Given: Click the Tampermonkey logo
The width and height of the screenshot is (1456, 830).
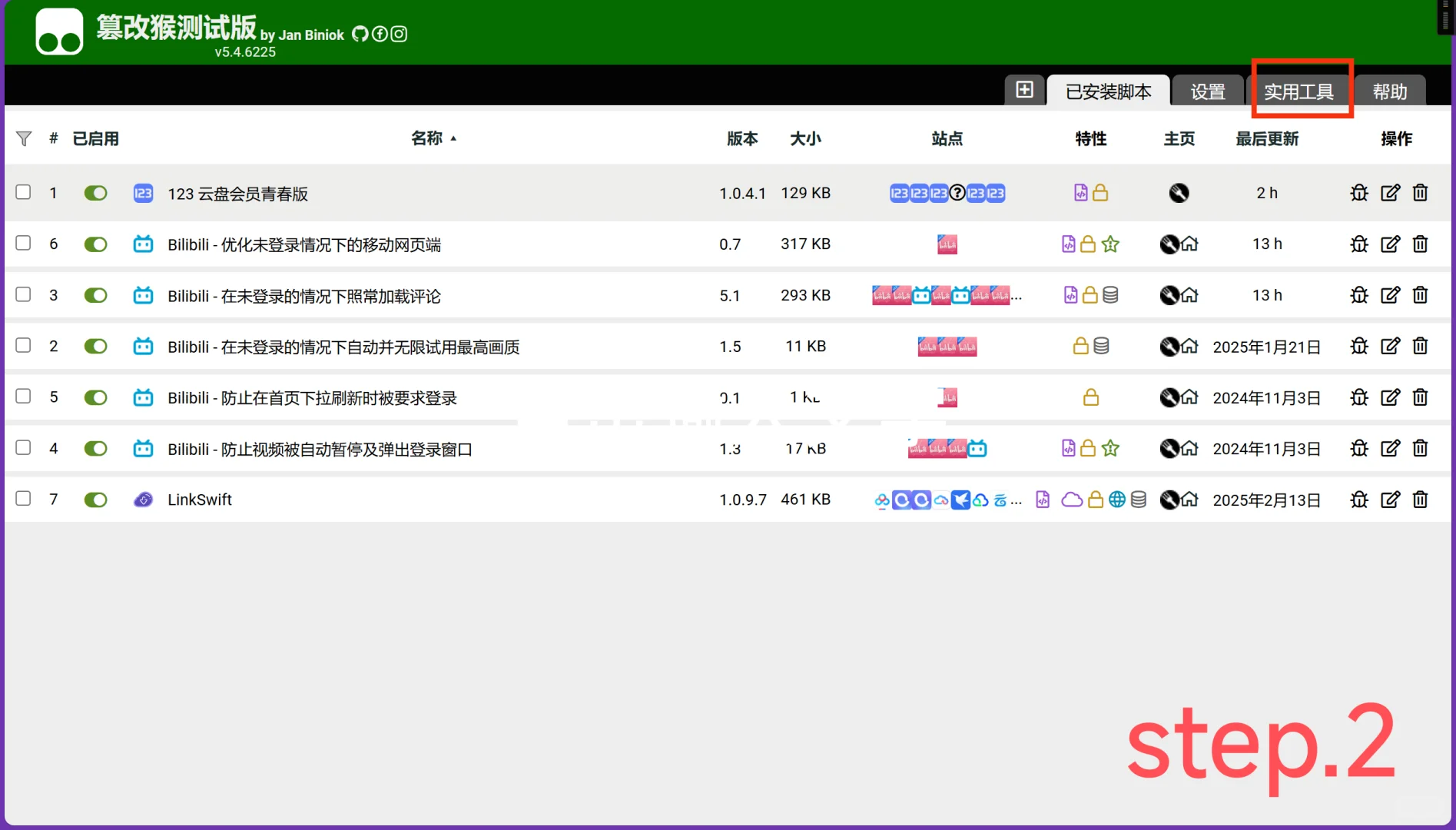Looking at the screenshot, I should [59, 32].
